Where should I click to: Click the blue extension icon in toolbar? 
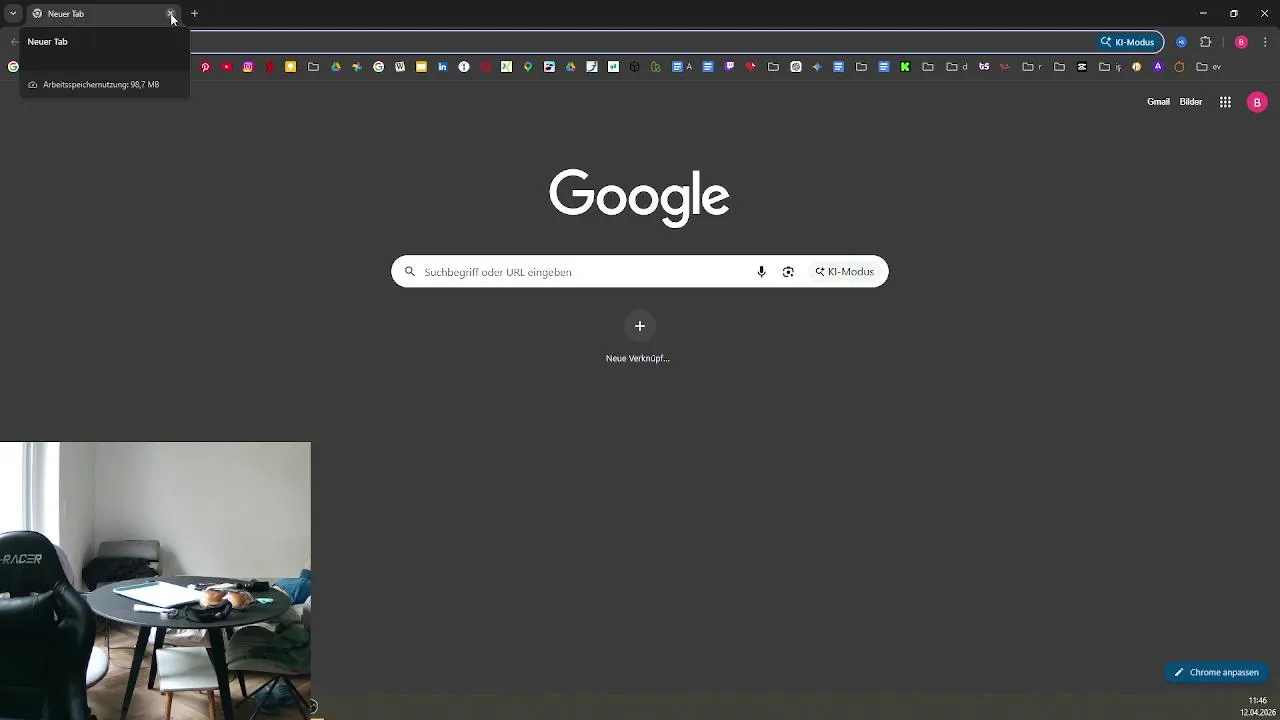coord(1181,42)
